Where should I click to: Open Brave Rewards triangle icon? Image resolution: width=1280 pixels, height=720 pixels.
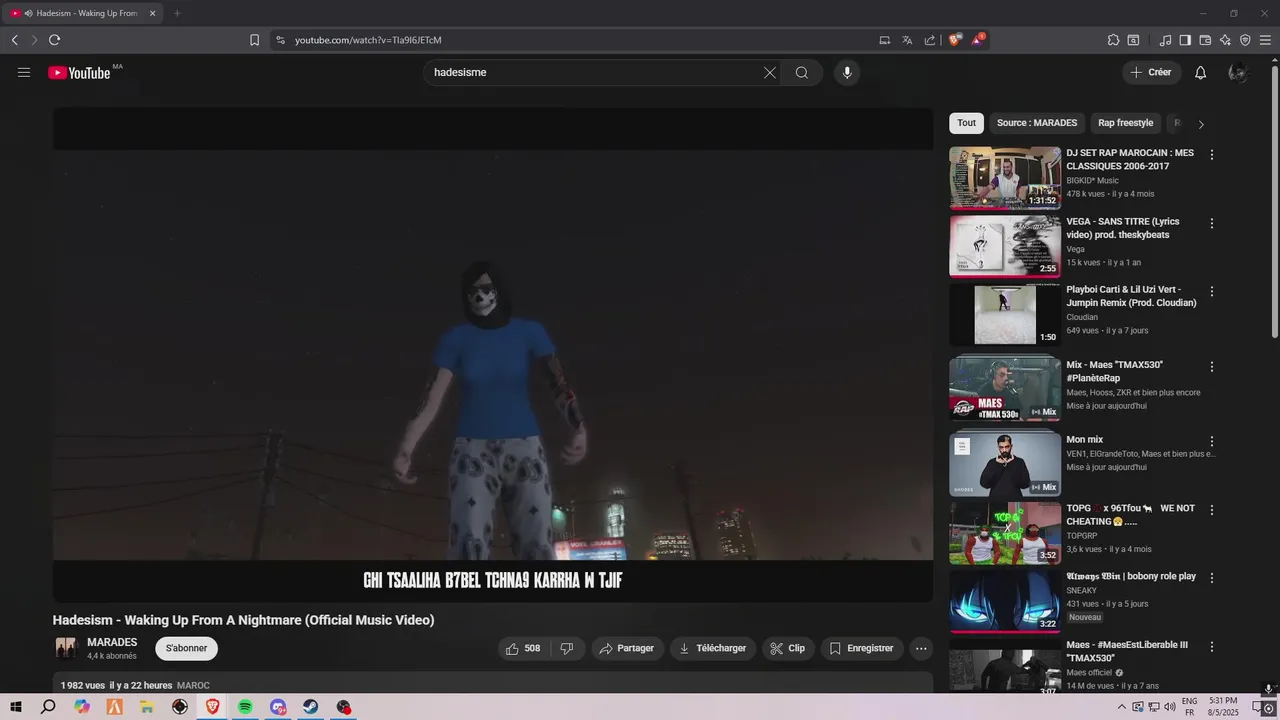click(978, 40)
